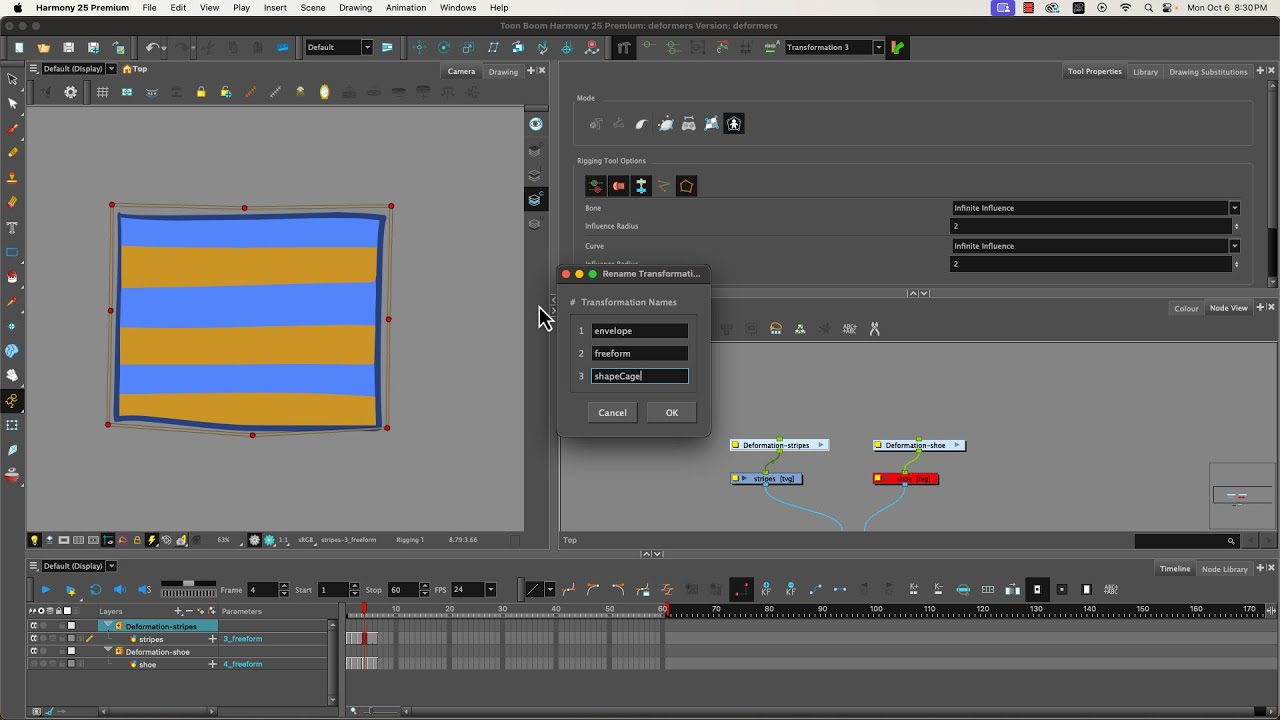This screenshot has height=720, width=1280.
Task: Toggle the grid icon in Camera view toolbar
Action: click(102, 92)
